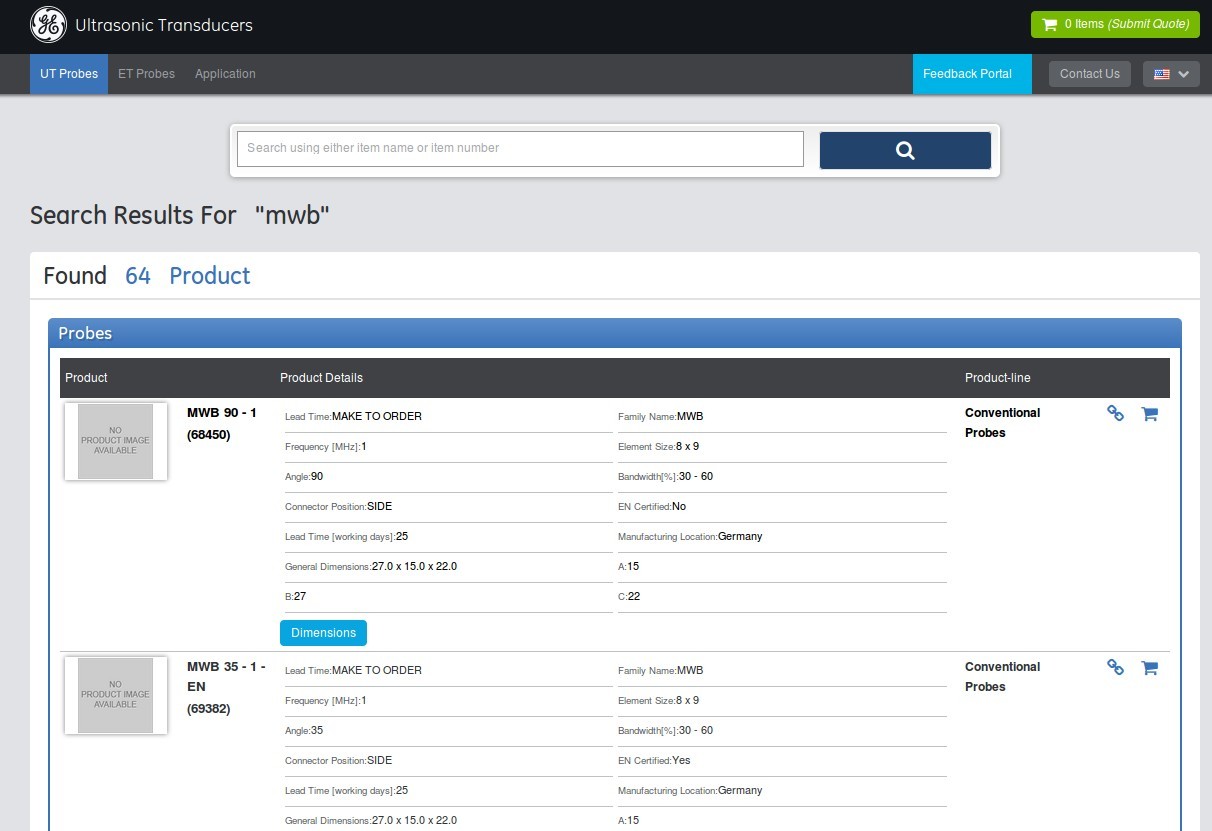Open the MWB 35 - 1 - EN product title
Screen dimensions: 1212x831
(226, 677)
